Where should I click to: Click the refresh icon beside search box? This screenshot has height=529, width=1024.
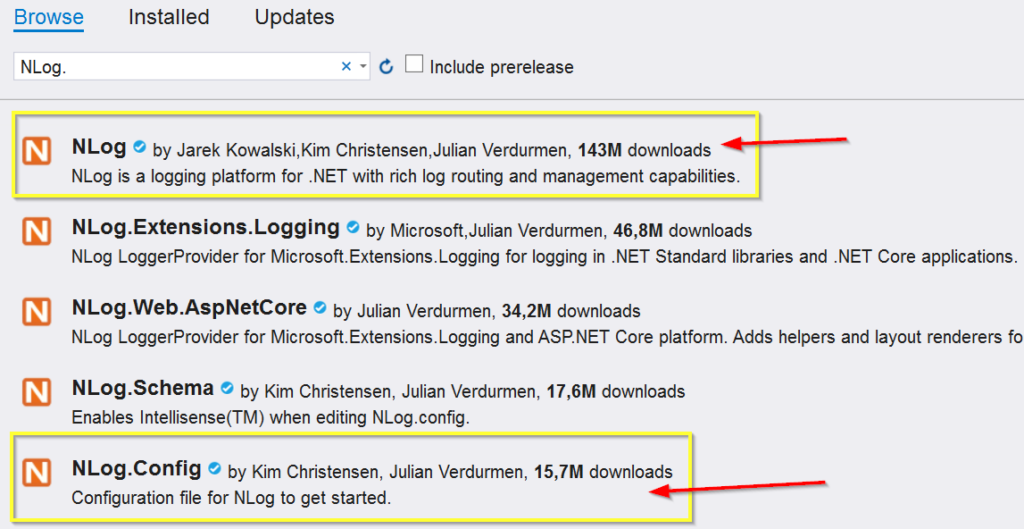coord(387,67)
